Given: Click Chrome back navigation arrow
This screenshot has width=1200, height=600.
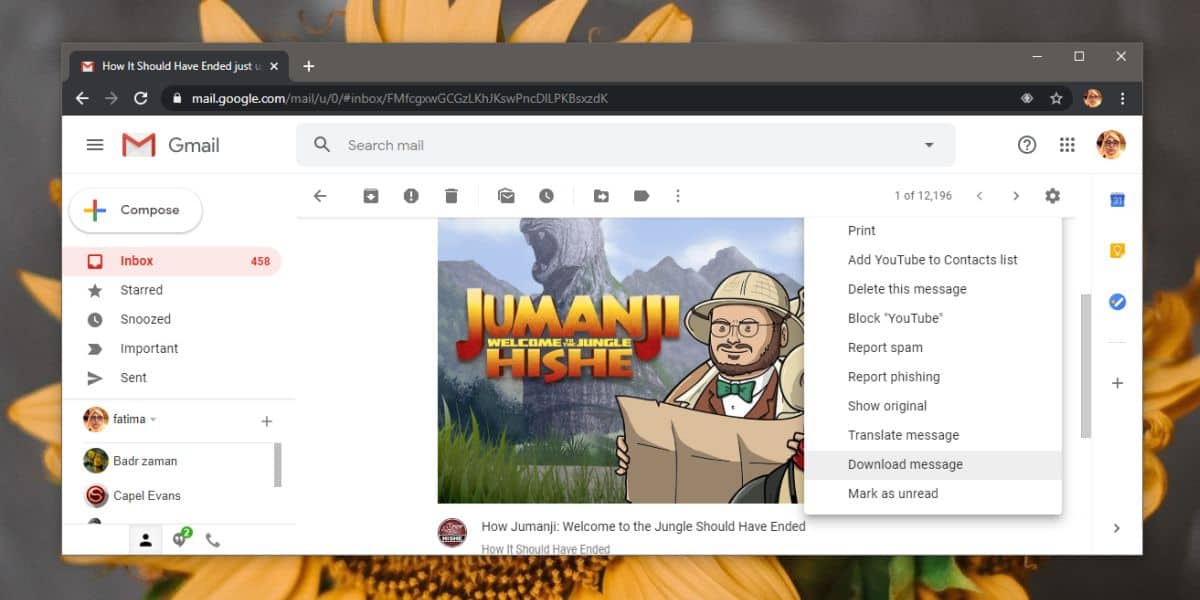Looking at the screenshot, I should pyautogui.click(x=82, y=98).
